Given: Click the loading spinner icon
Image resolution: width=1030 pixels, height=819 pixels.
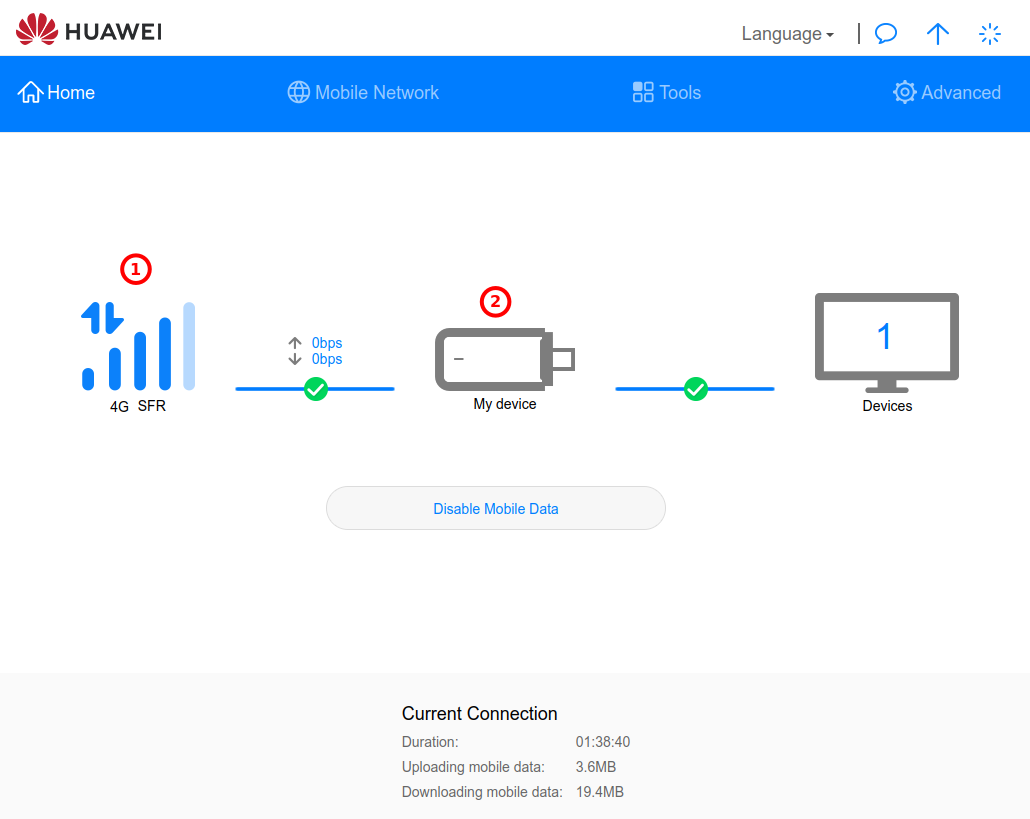Looking at the screenshot, I should tap(989, 34).
